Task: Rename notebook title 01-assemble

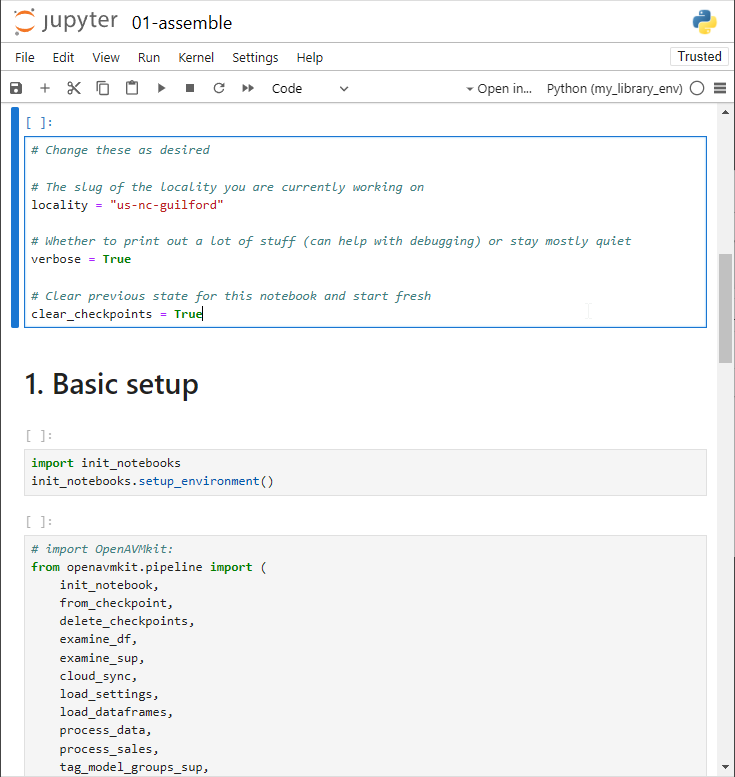Action: coord(182,23)
